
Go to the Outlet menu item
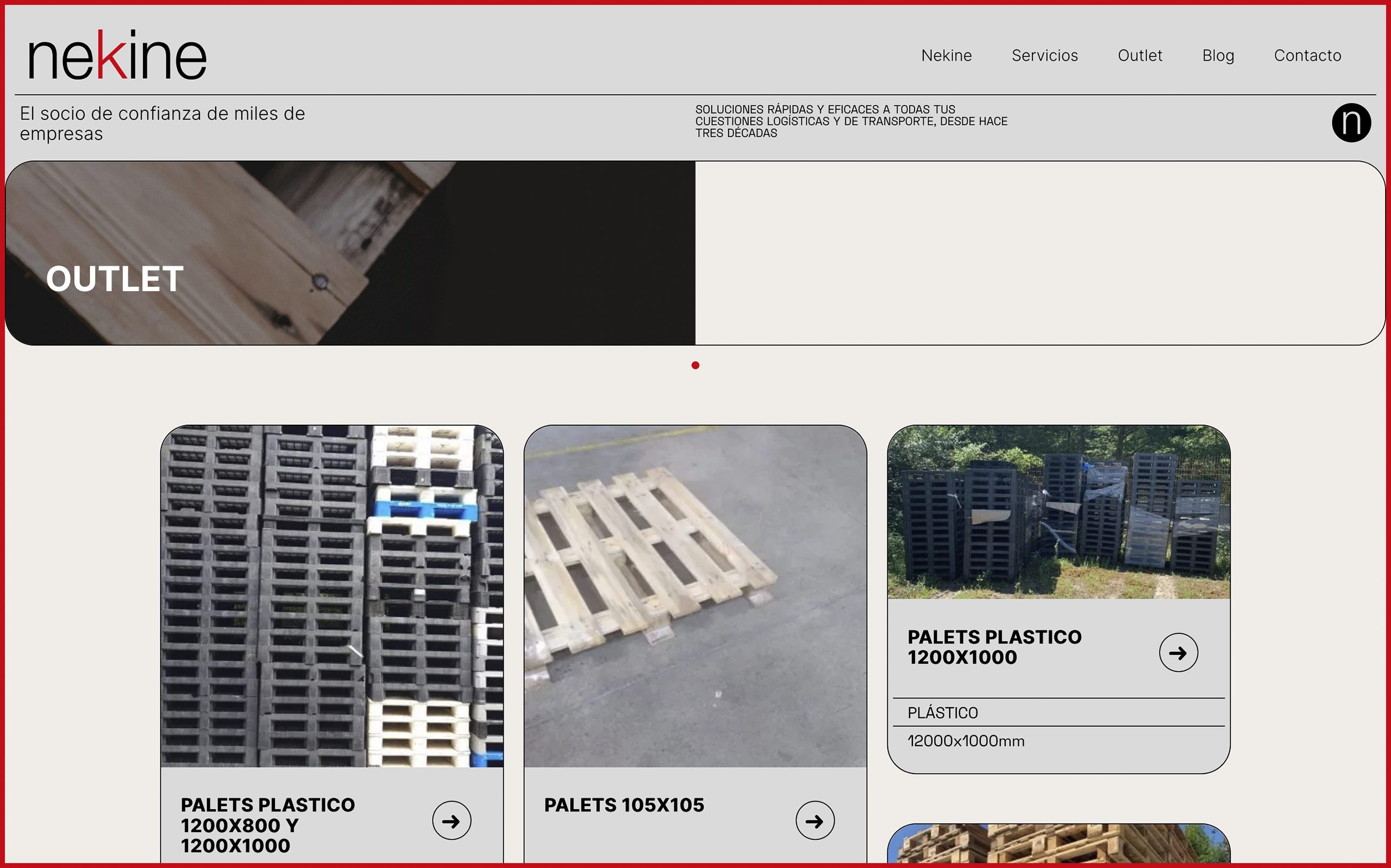(x=1139, y=56)
